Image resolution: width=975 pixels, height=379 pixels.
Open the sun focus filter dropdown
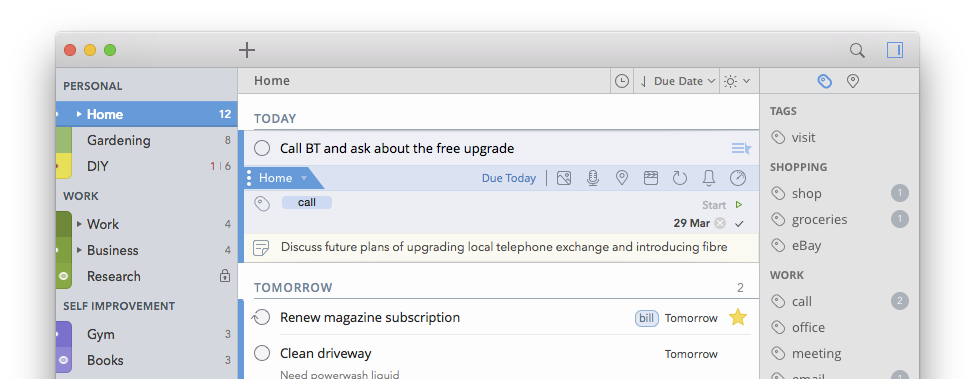point(737,81)
